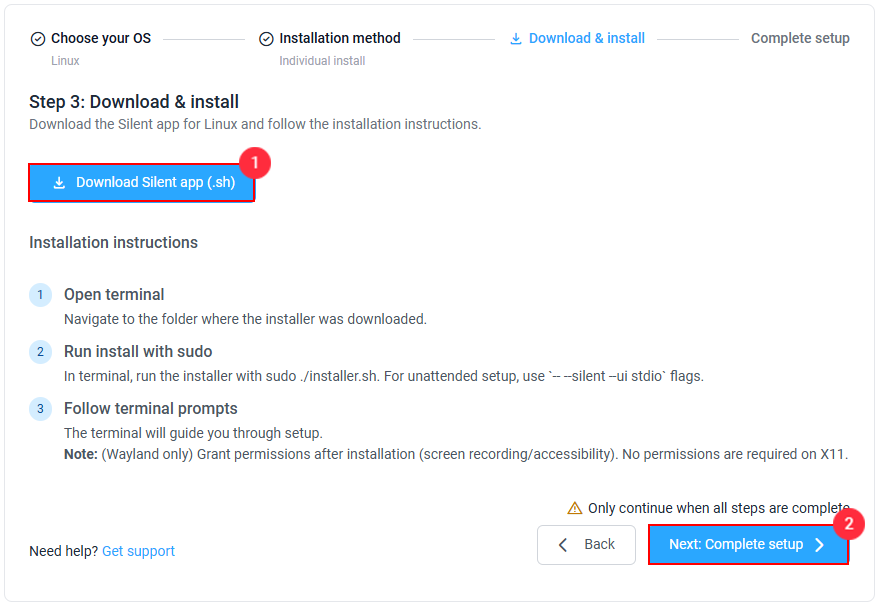Jump to Complete setup step
Viewport: 877px width, 605px height.
[x=800, y=38]
